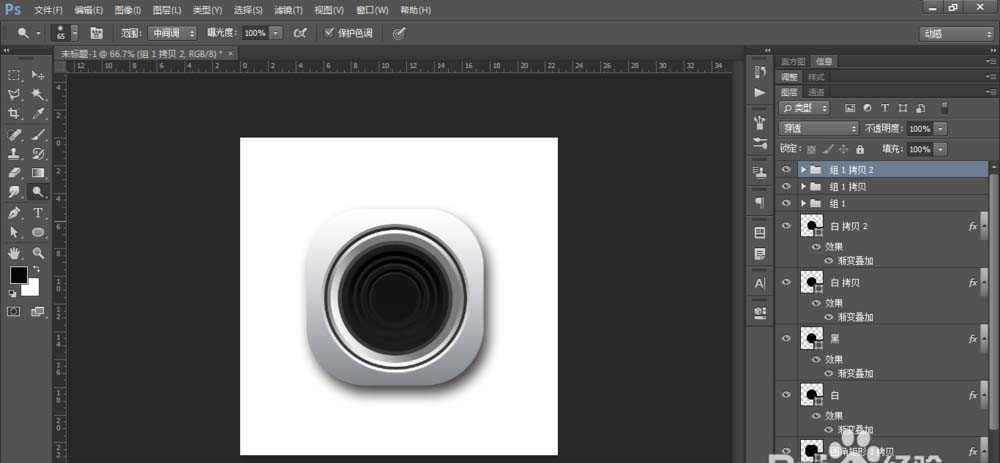Click the 曝光度 percentage input field

point(254,33)
